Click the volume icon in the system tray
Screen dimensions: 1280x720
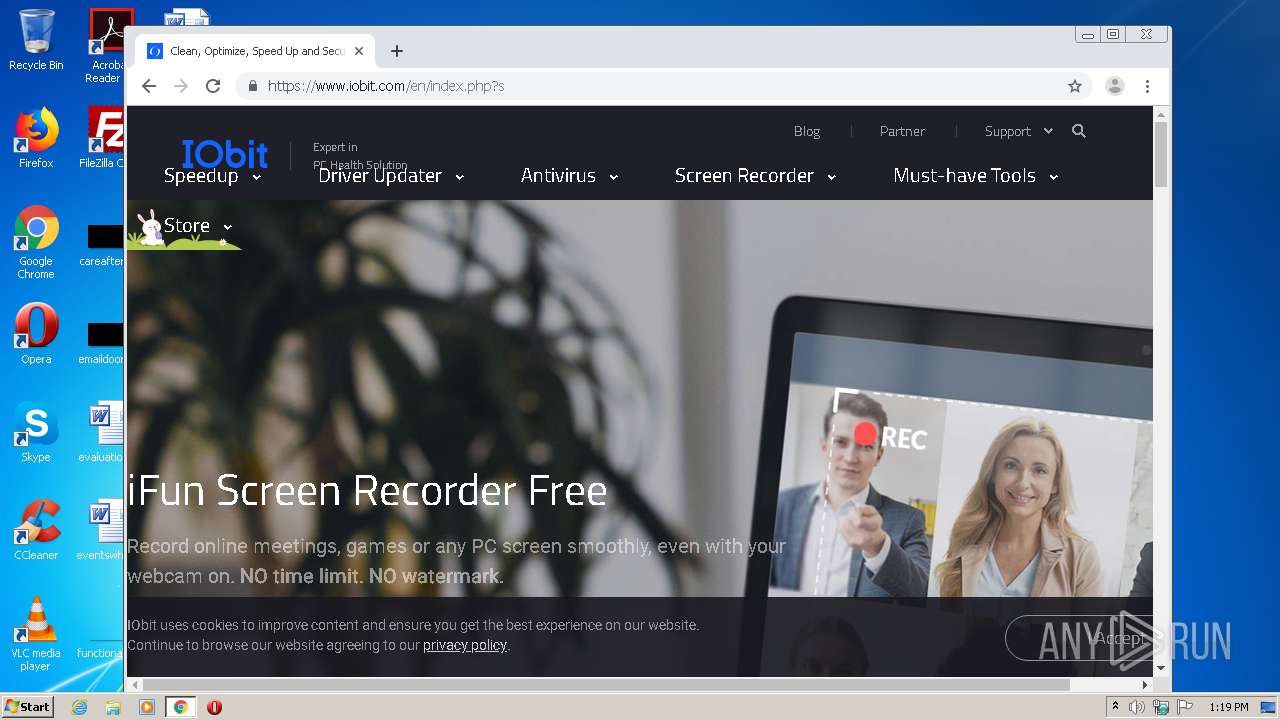pos(1137,707)
